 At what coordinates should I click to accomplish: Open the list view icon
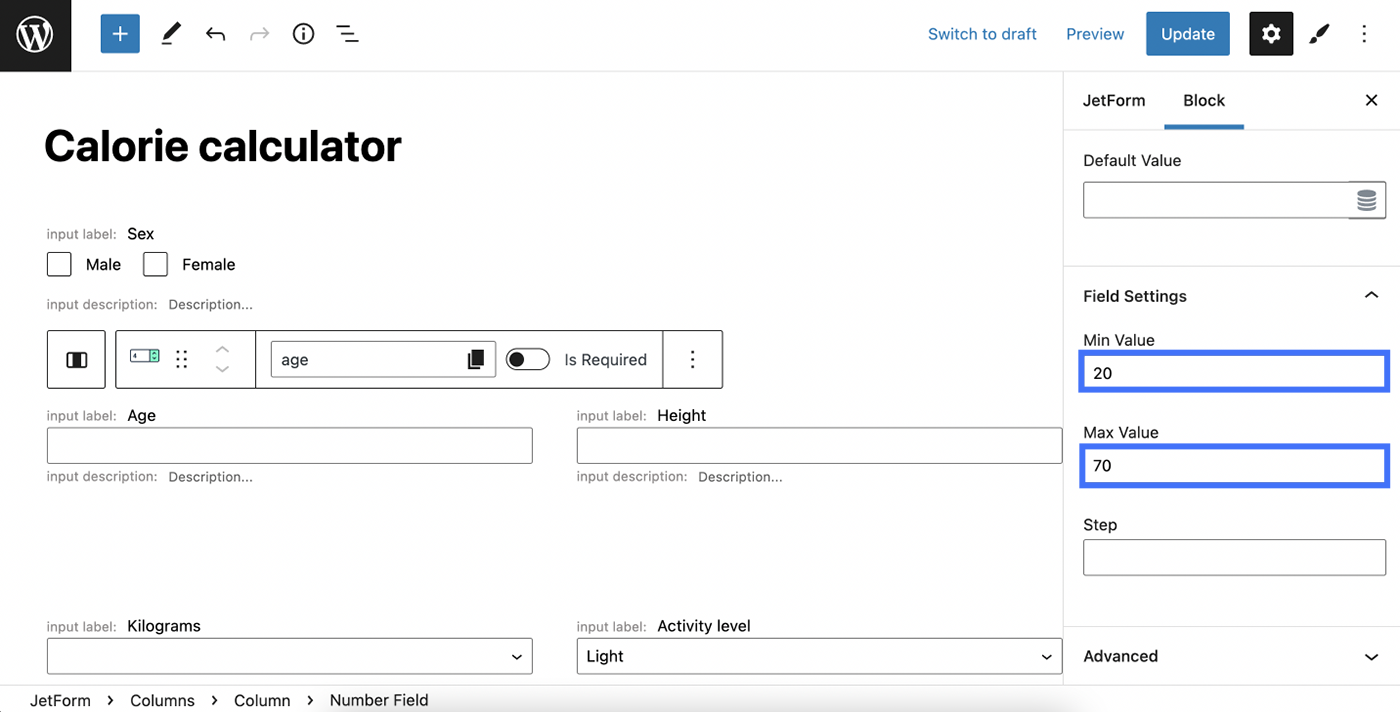point(347,34)
